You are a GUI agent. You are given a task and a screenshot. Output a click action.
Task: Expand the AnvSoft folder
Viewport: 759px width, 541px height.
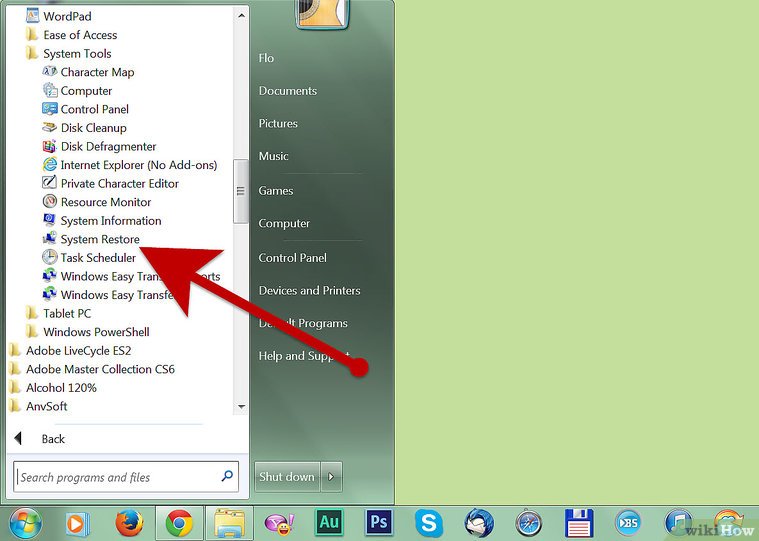pos(39,406)
